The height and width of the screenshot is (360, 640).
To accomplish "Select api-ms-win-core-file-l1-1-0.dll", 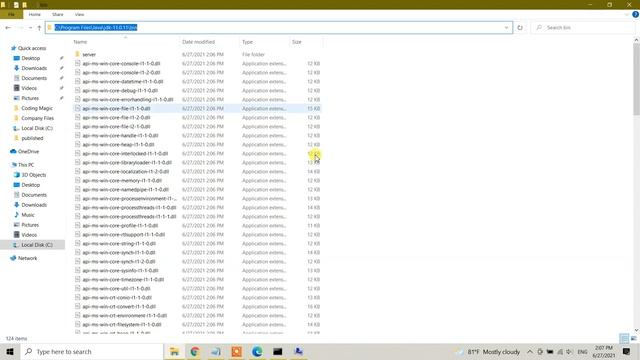I will point(116,109).
